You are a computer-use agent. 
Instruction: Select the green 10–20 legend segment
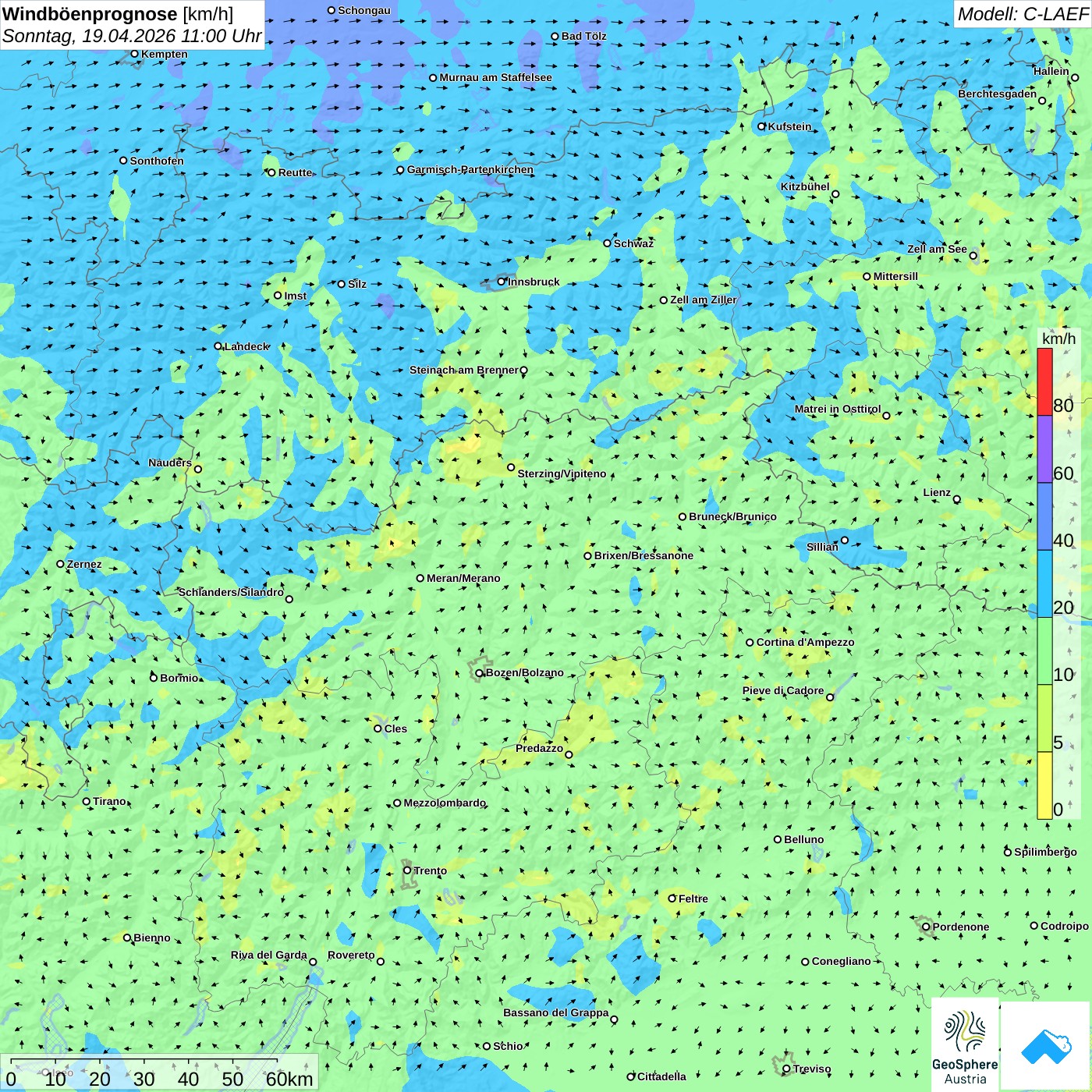[1044, 651]
